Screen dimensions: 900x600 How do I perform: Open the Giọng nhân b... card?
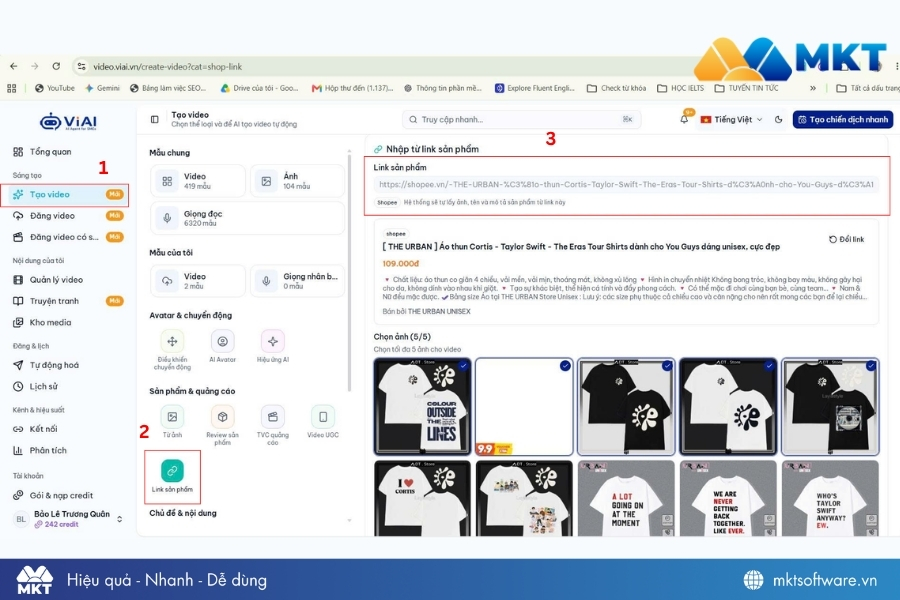point(297,281)
